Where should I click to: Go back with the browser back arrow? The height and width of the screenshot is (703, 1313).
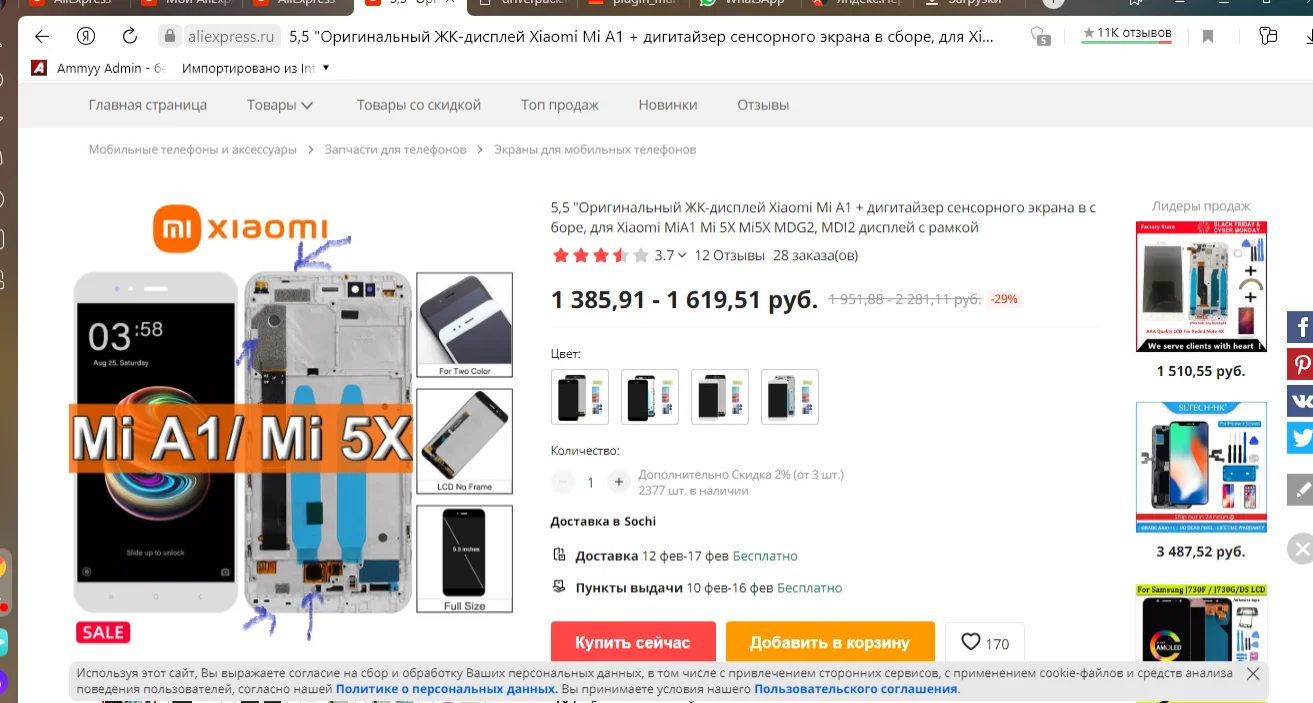[42, 37]
